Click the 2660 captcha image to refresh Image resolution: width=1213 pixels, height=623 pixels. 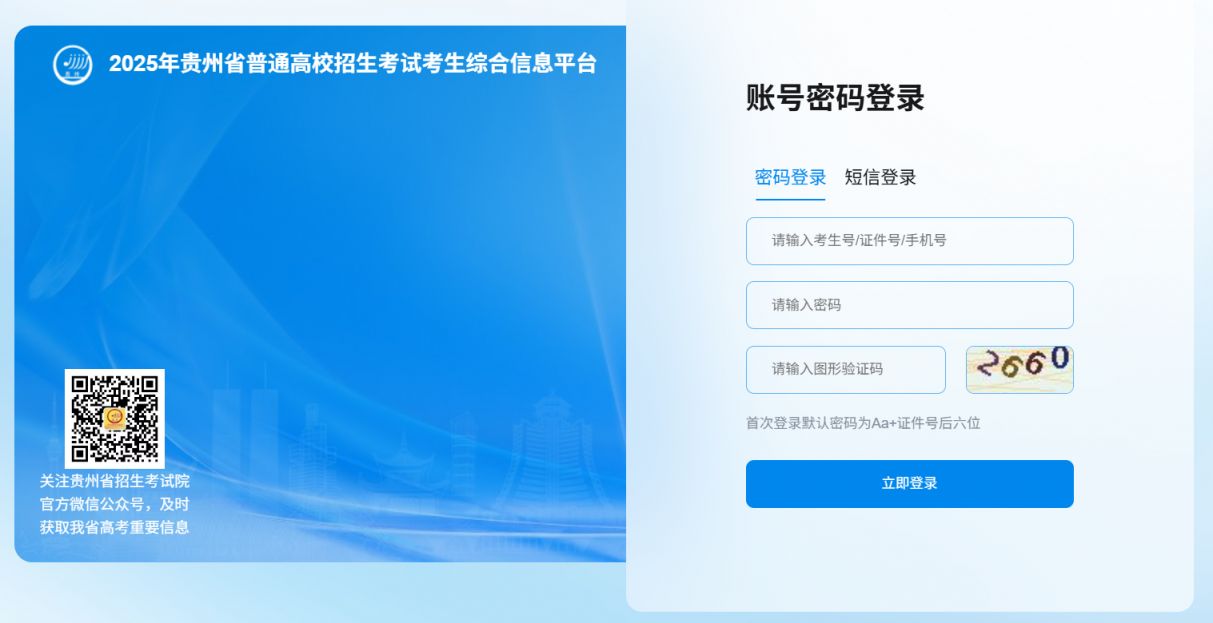point(1019,369)
